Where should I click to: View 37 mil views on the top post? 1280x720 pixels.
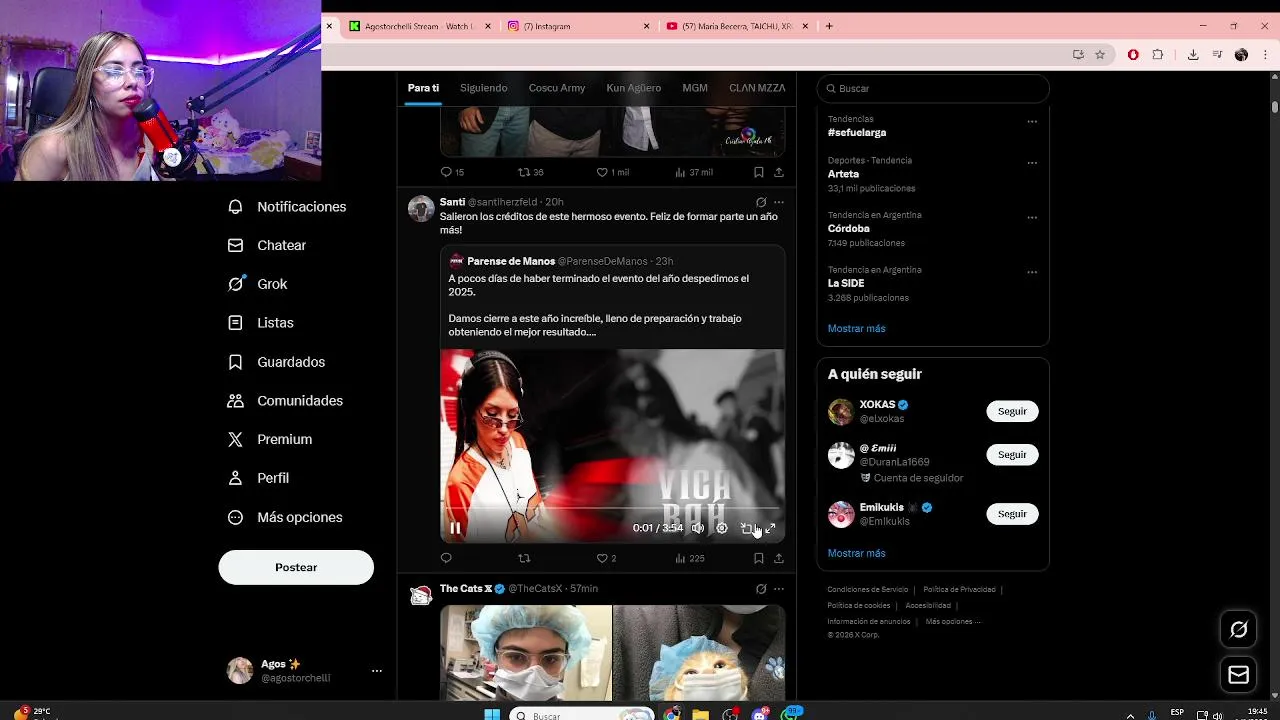click(694, 172)
